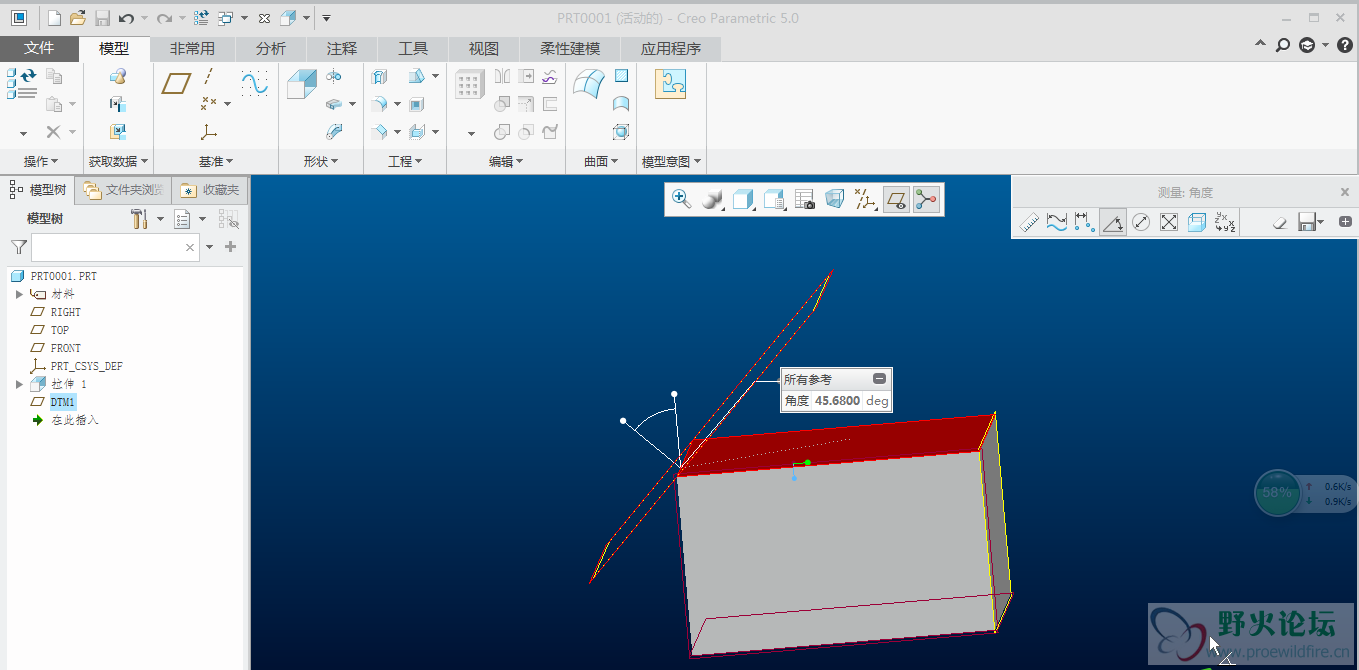1359x670 pixels.
Task: Open the 获取数据 group dropdown
Action: (118, 161)
